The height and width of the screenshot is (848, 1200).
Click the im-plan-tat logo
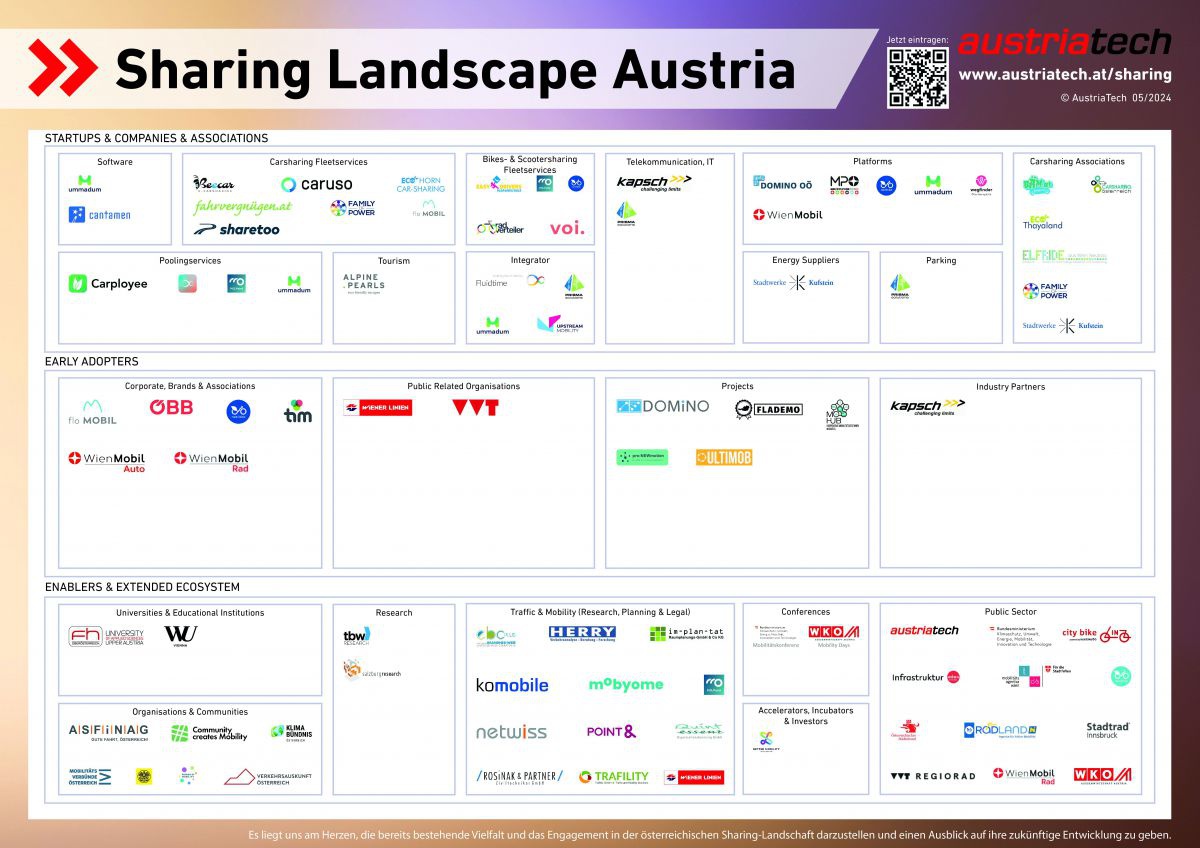click(x=686, y=634)
